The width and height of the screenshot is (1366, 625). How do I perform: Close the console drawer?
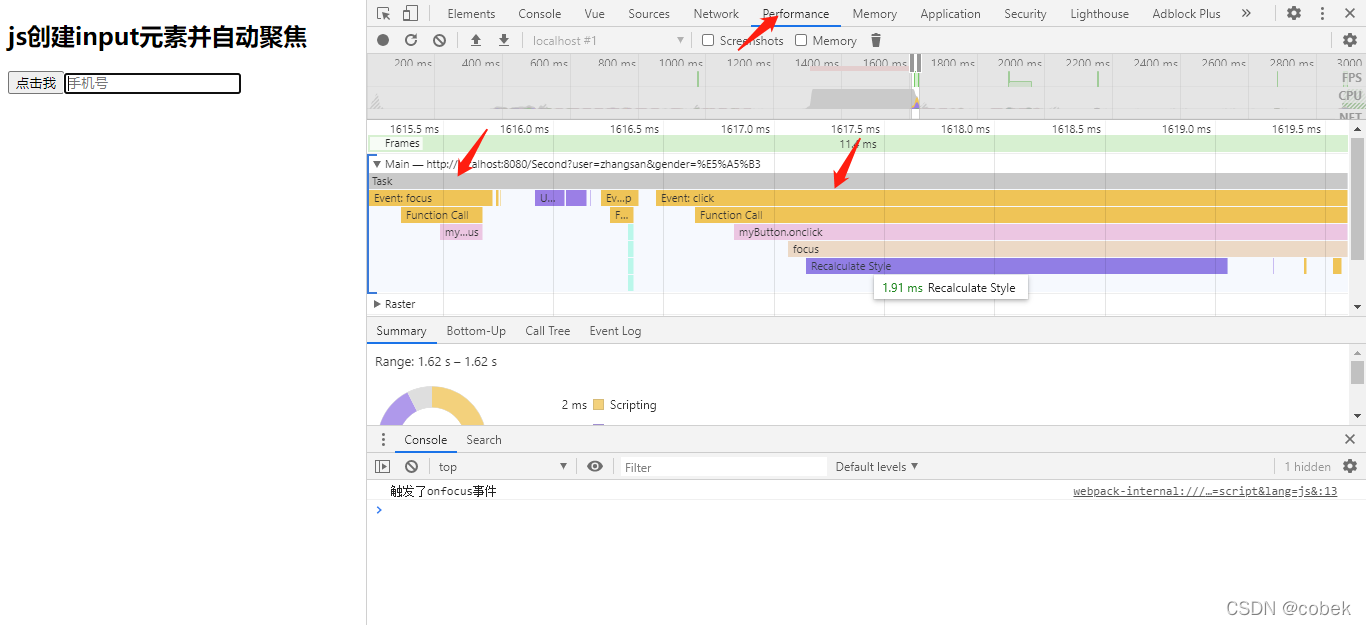(x=1350, y=440)
